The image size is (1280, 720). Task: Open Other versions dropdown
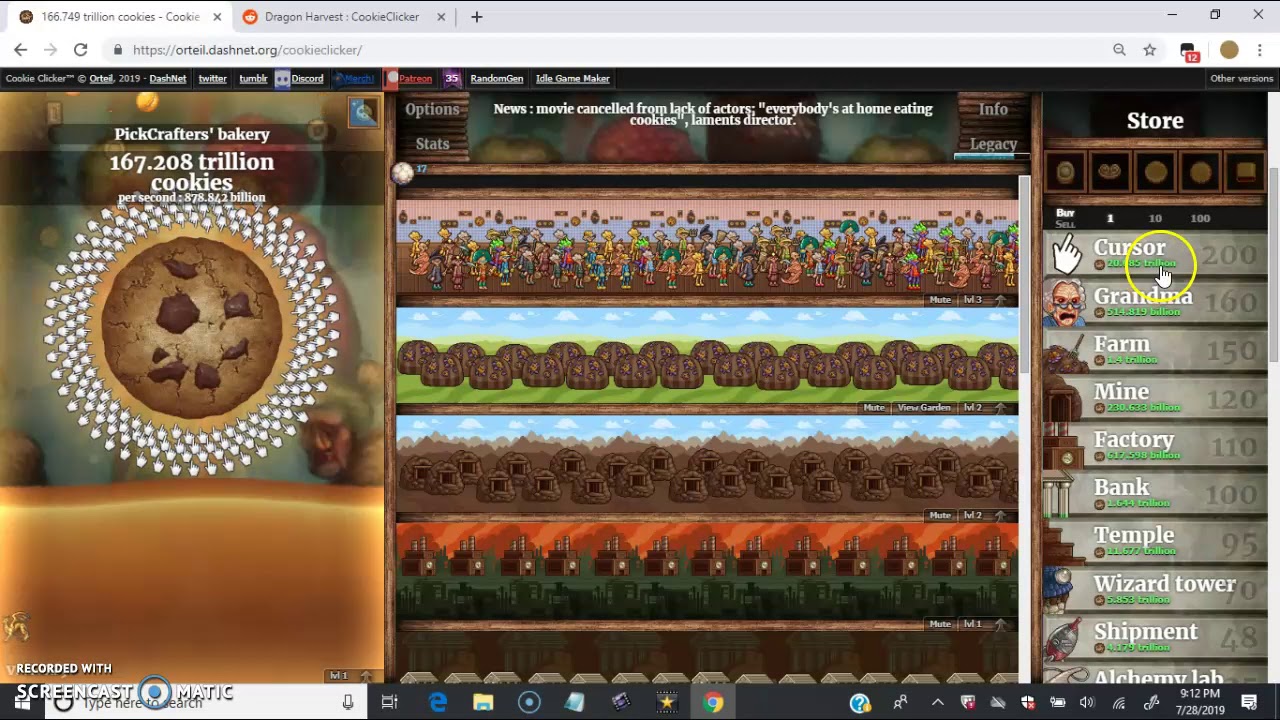[x=1241, y=78]
